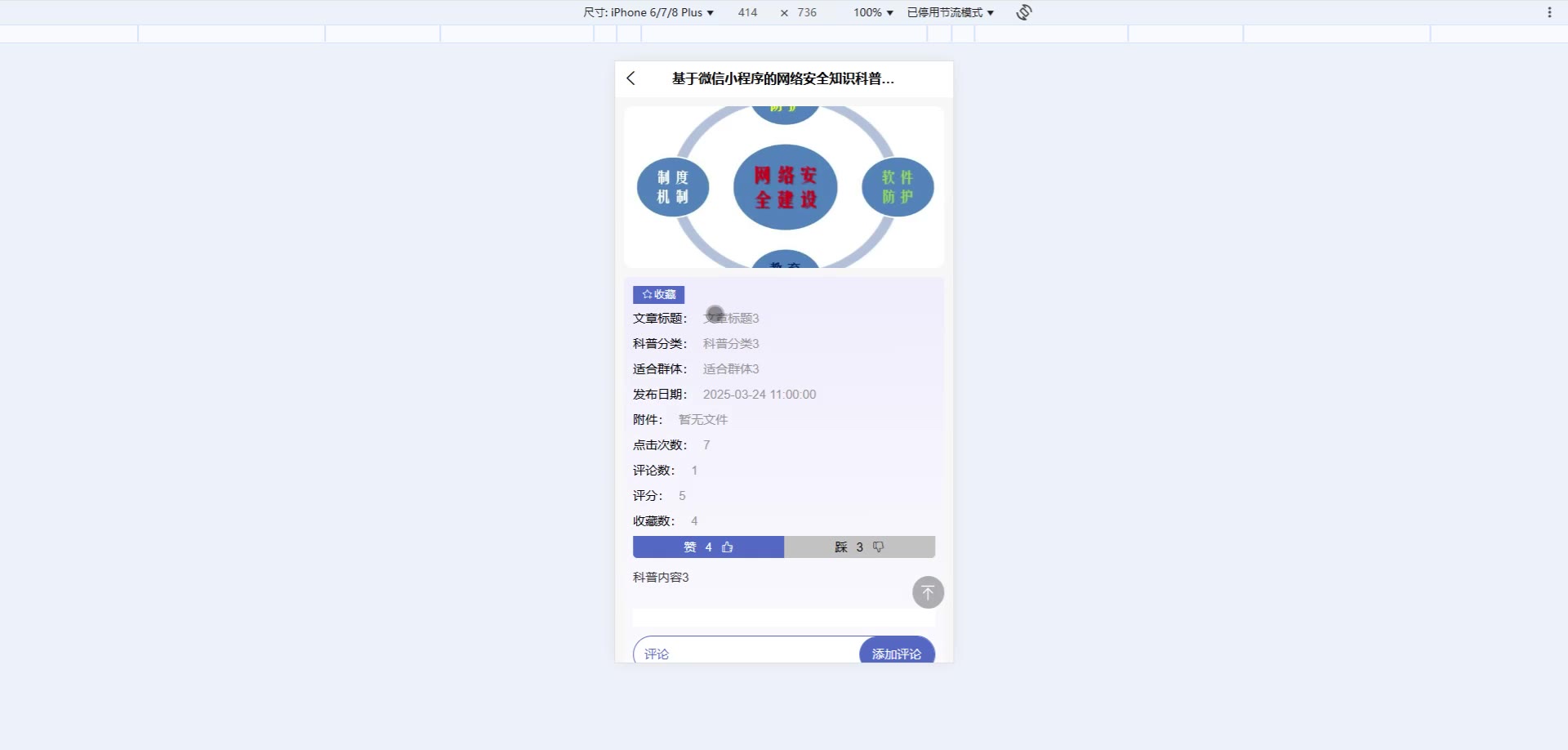Click the 网络安全建设 center circle image
This screenshot has height=750, width=1568.
pos(785,187)
